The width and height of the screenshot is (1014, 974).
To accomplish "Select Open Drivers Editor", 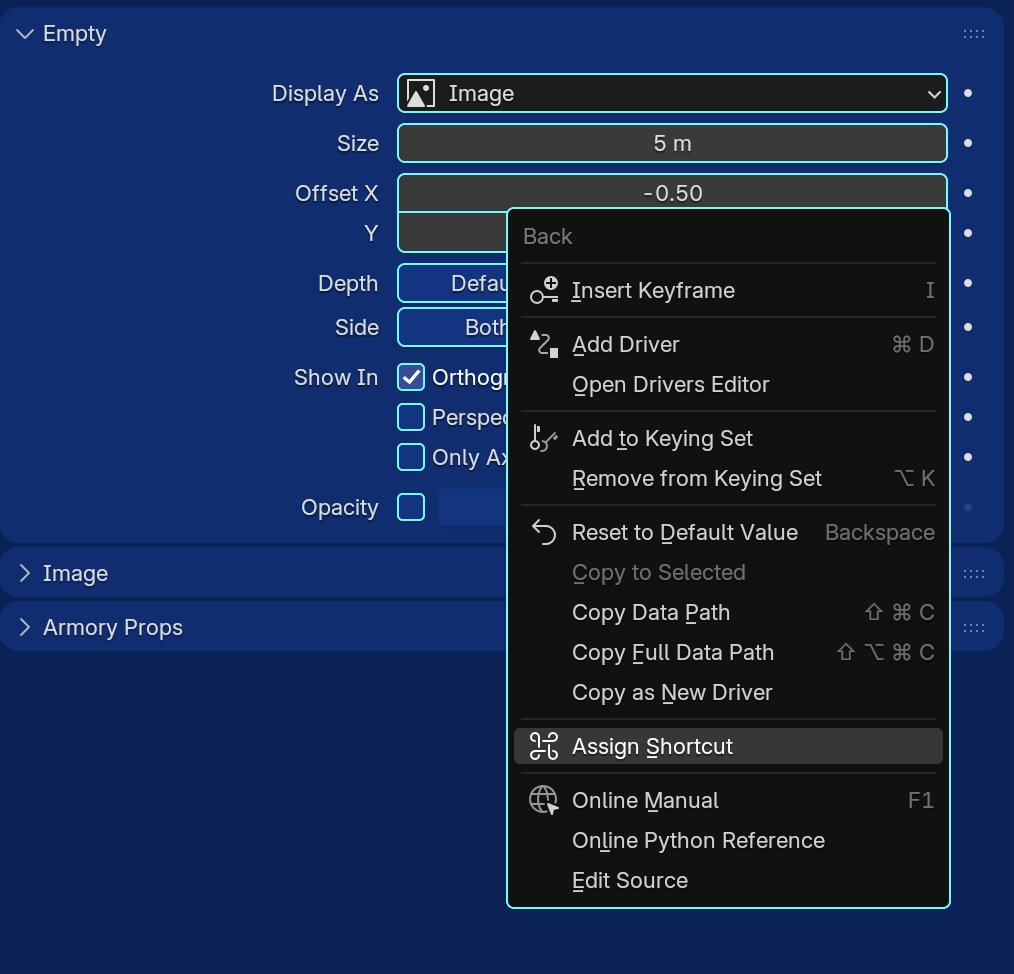I will (x=728, y=384).
